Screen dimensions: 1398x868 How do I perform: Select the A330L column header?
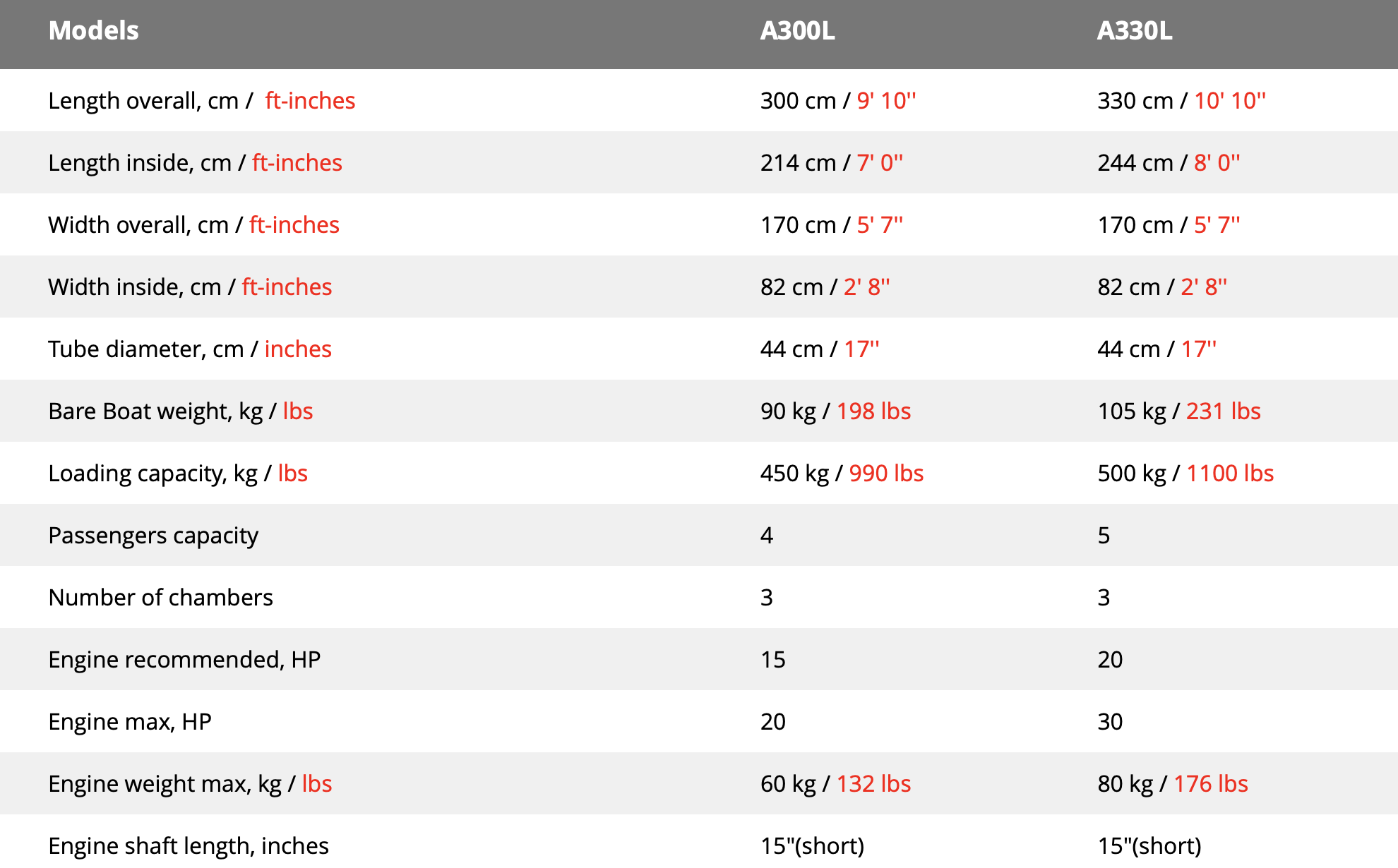[x=1134, y=30]
